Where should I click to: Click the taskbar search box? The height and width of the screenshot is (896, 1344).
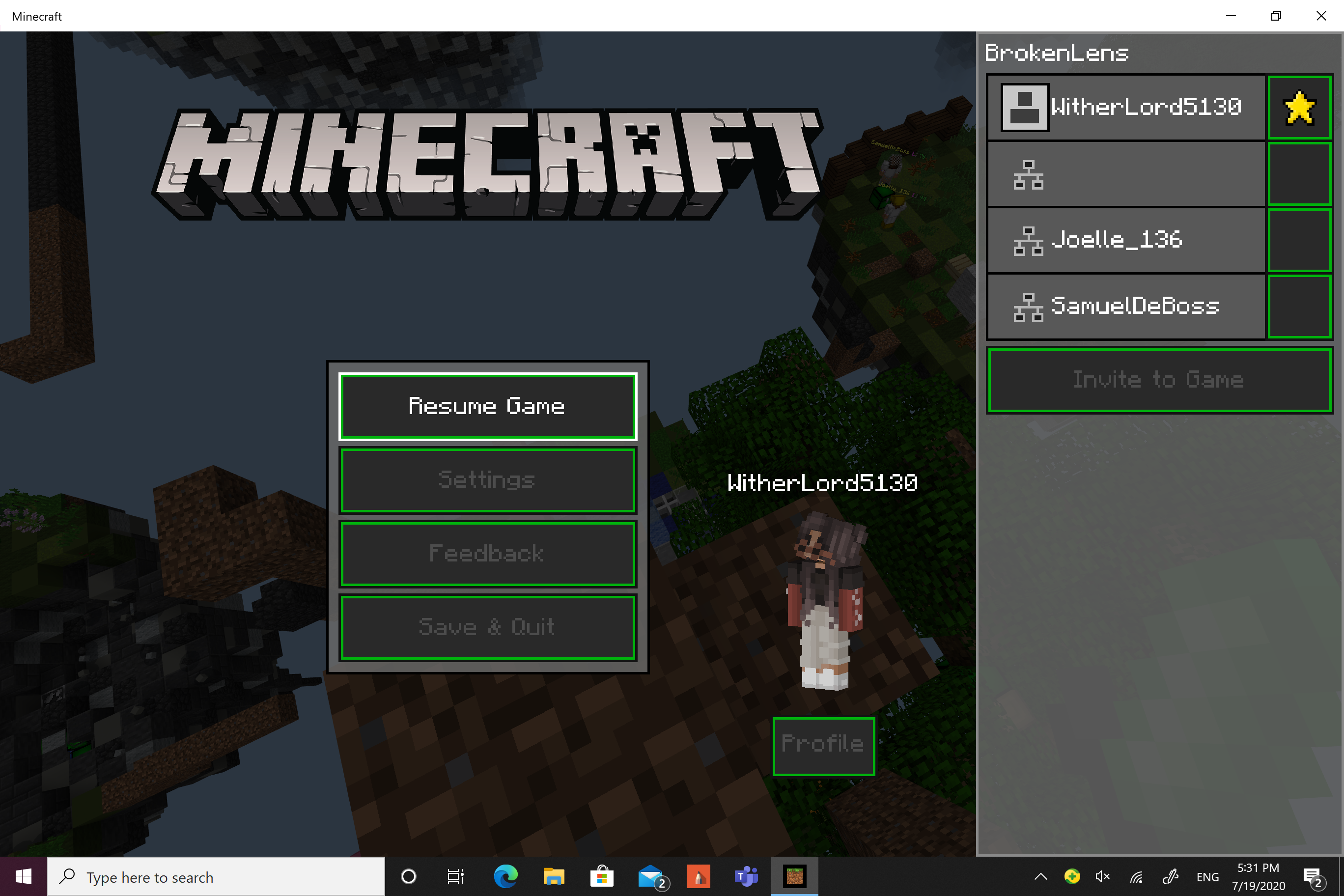click(x=216, y=876)
